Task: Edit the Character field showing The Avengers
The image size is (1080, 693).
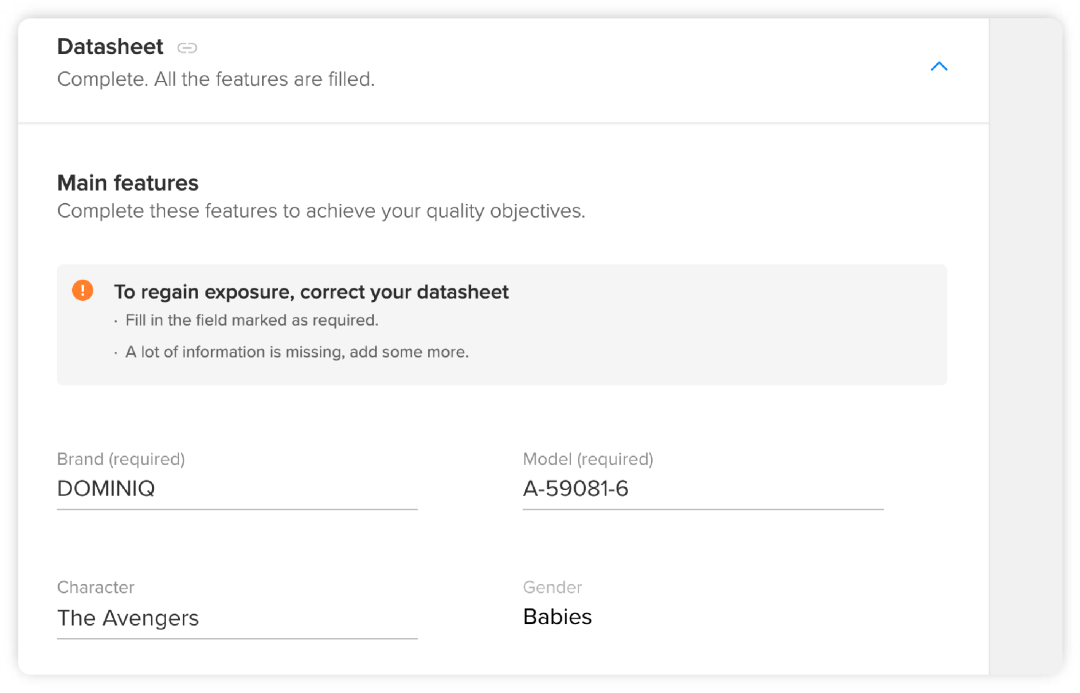Action: point(237,618)
